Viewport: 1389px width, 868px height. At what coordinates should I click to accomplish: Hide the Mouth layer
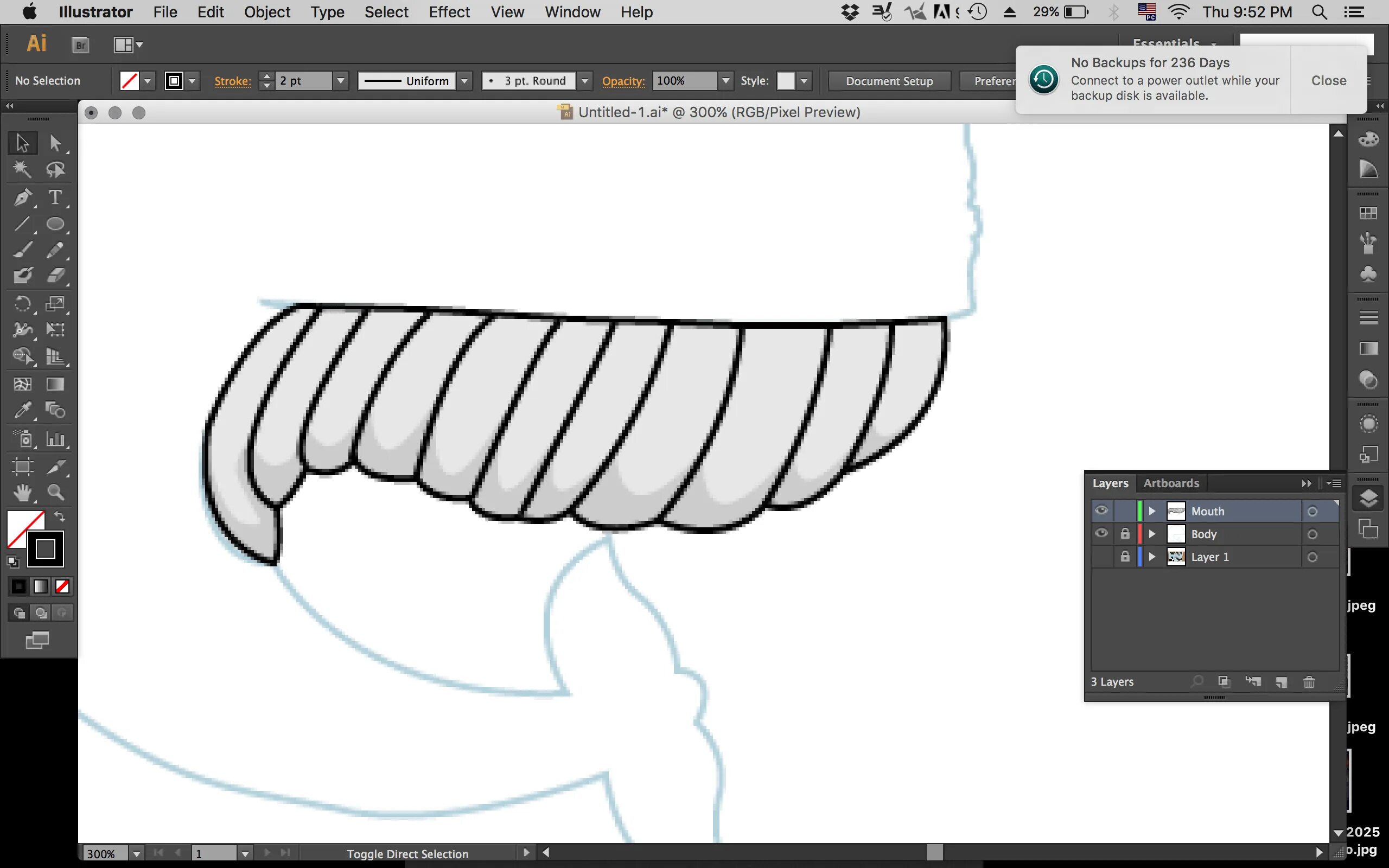(x=1101, y=511)
